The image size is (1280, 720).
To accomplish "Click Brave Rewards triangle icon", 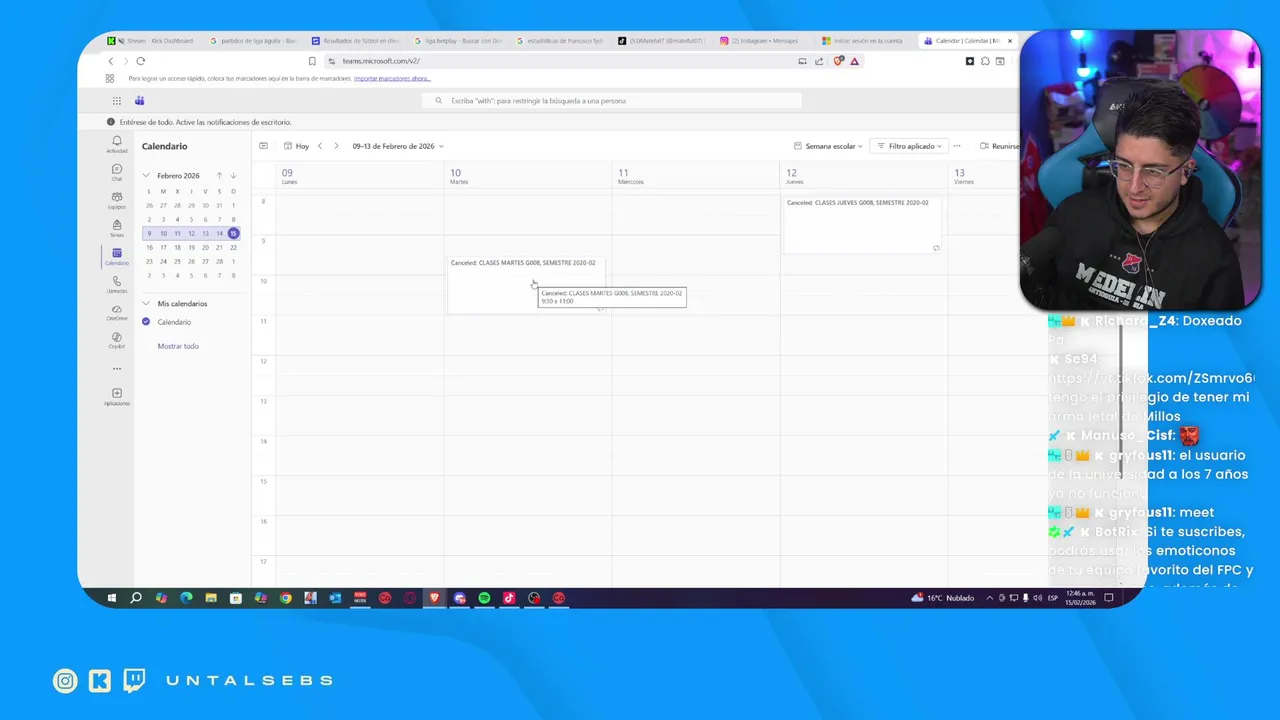I will (854, 61).
